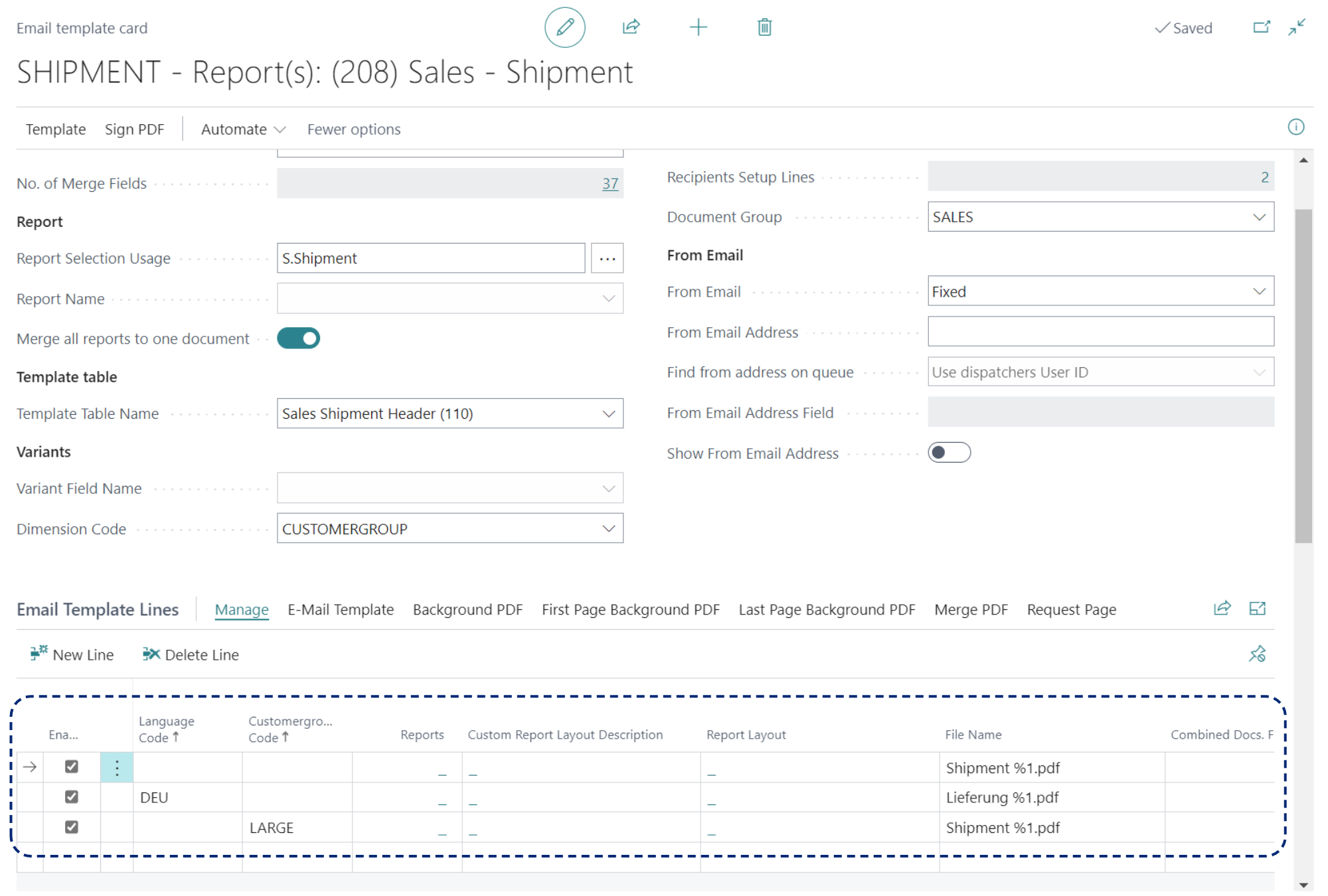Toggle Merge all reports to one document
Viewport: 1328px width, 896px height.
[x=298, y=338]
